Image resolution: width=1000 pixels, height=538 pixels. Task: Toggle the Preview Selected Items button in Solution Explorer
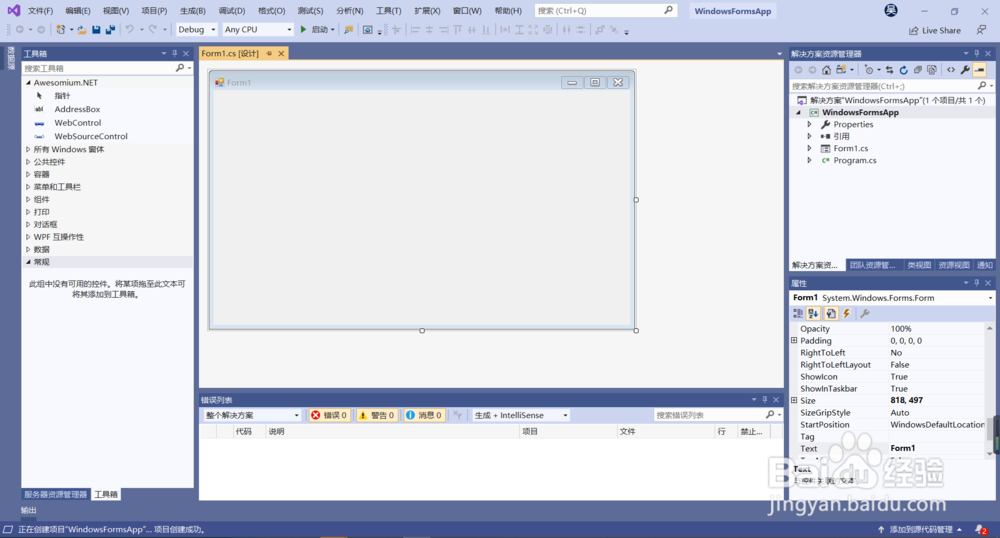pyautogui.click(x=980, y=70)
